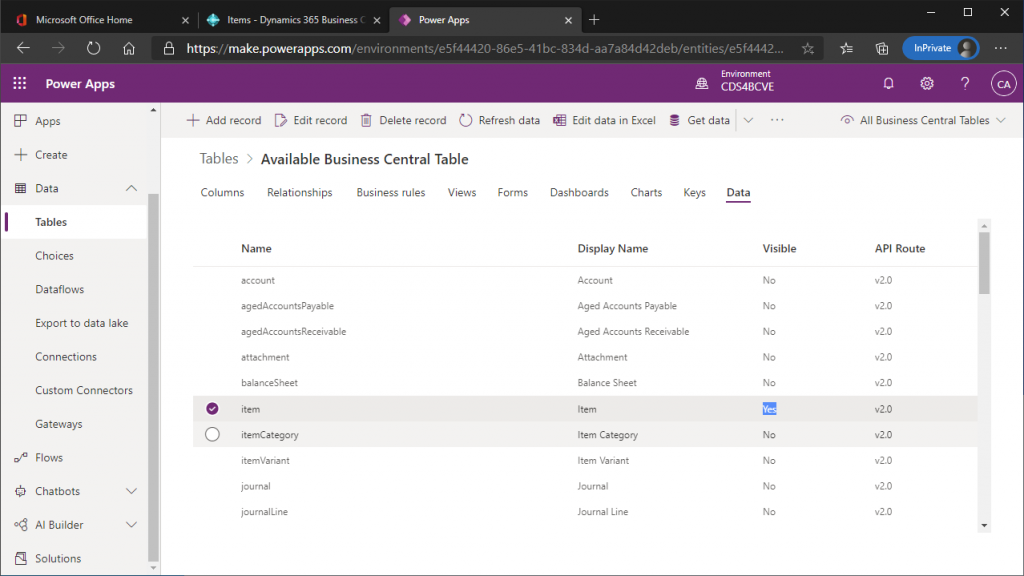Click the Chatbots sidebar icon
The height and width of the screenshot is (576, 1024).
coord(21,491)
